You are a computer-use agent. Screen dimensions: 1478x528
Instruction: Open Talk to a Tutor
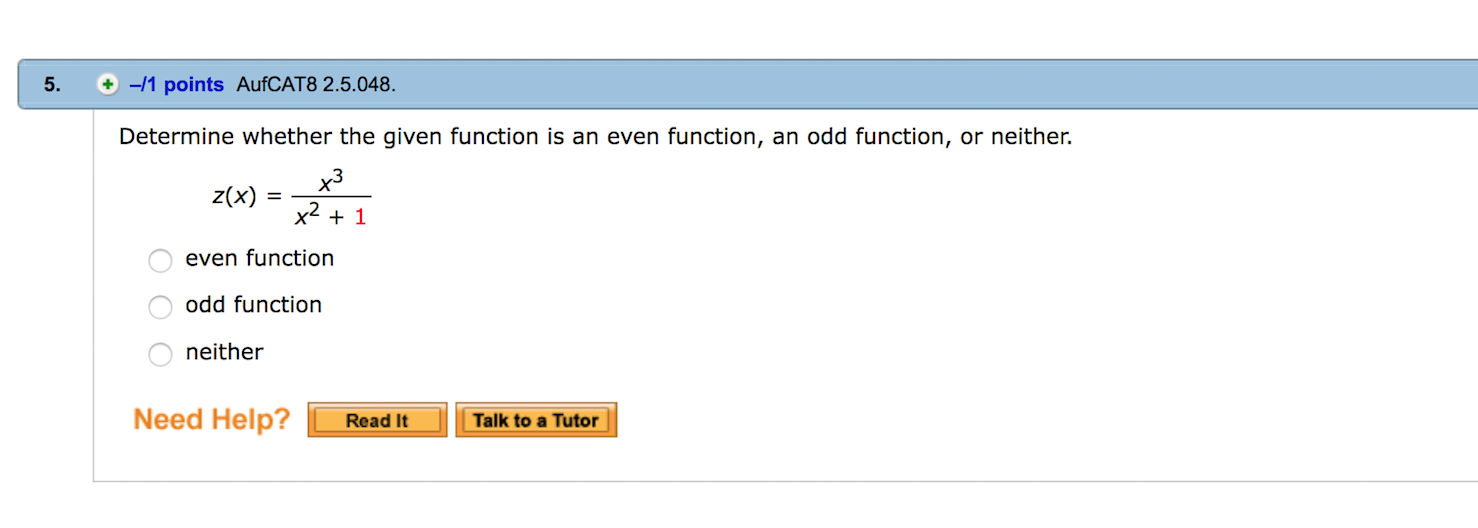click(536, 420)
